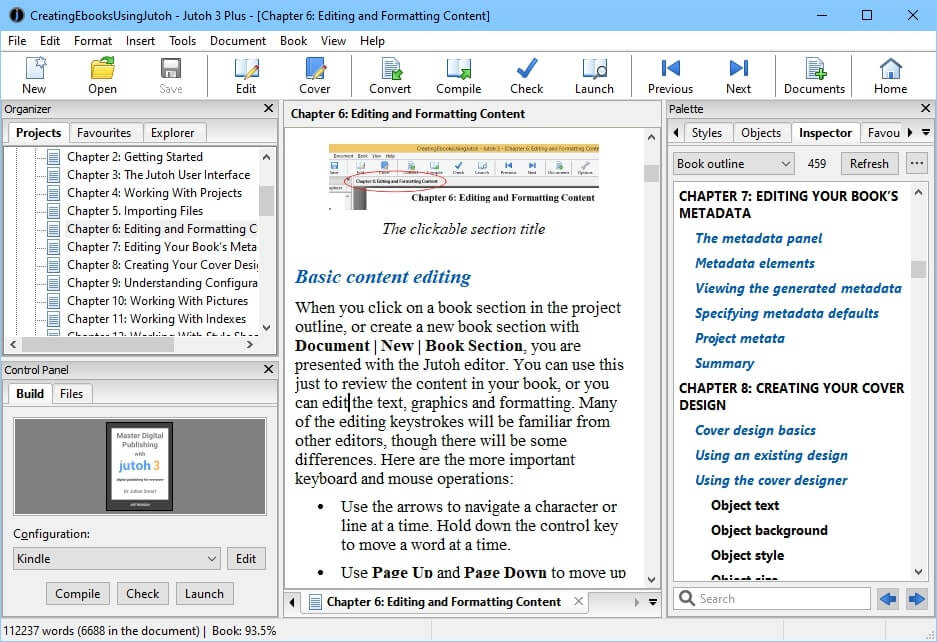This screenshot has height=642, width=937.
Task: Jump Home using the house icon
Action: coord(890,75)
